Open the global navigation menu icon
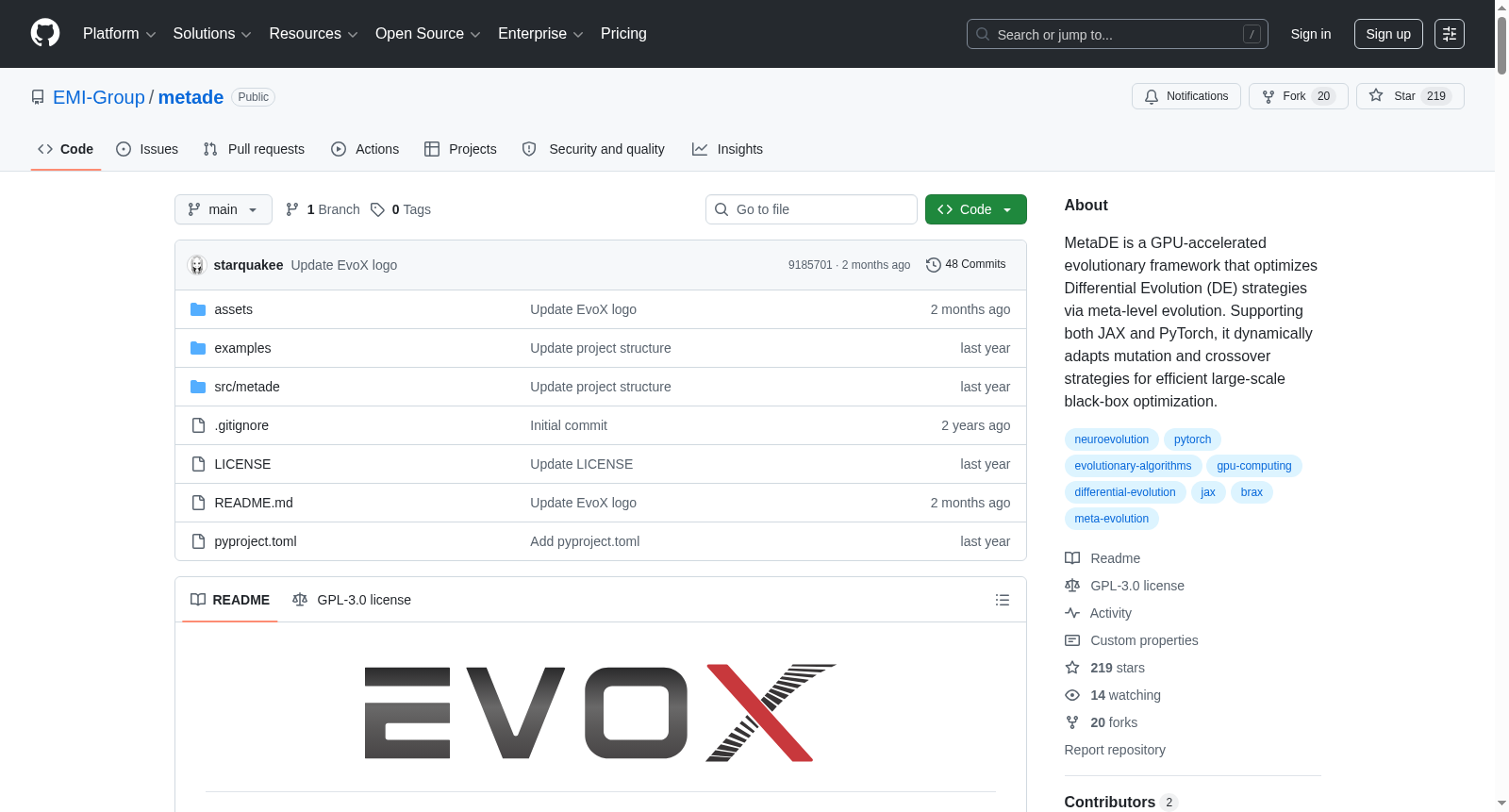 pyautogui.click(x=1450, y=34)
